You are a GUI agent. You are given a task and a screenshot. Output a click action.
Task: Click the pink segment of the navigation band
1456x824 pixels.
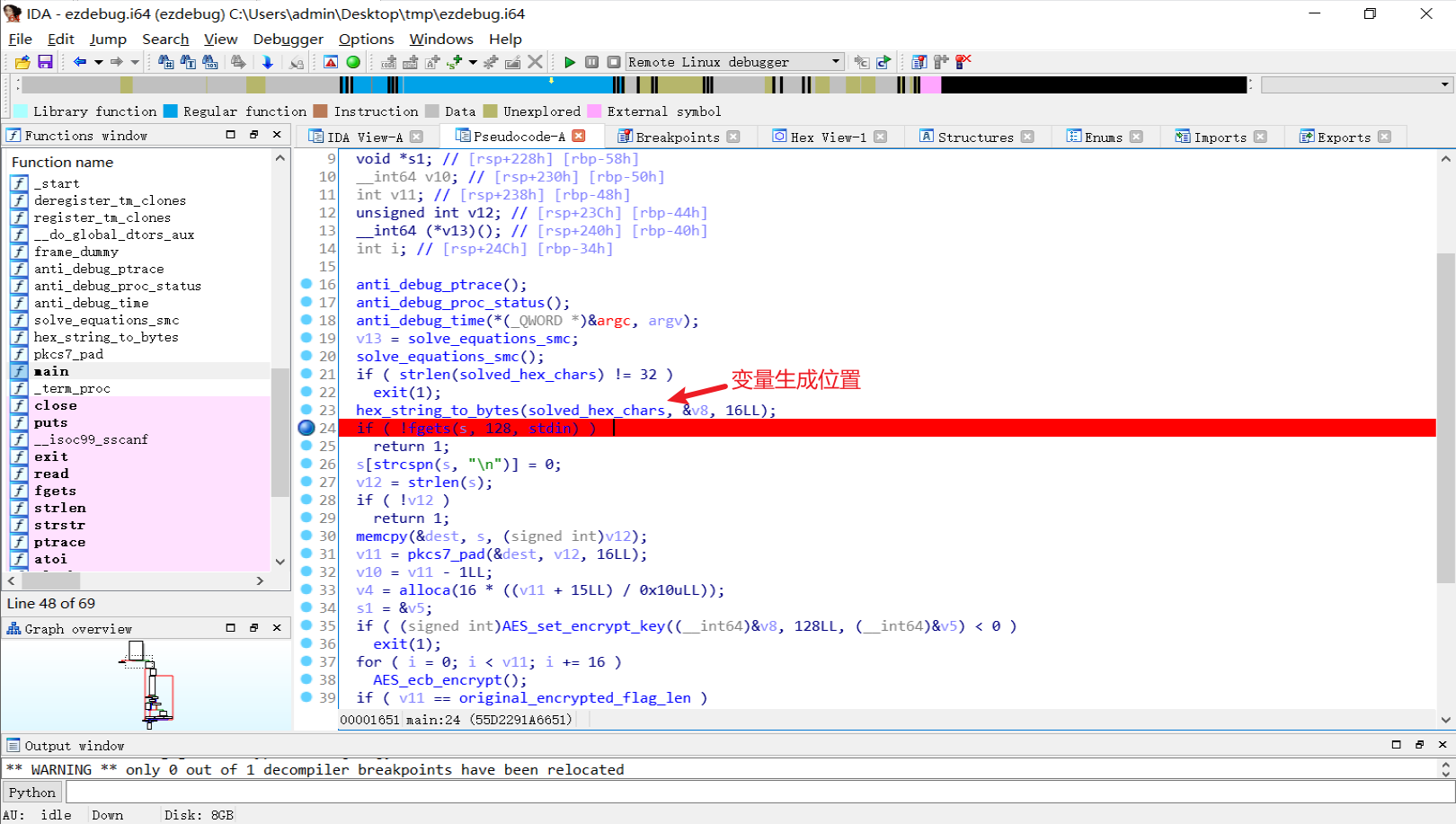tap(930, 84)
